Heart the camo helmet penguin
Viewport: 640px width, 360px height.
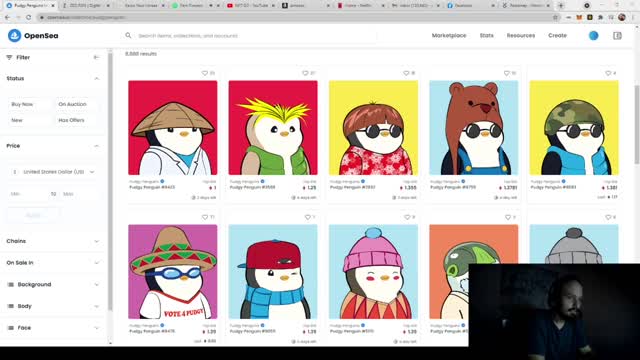[608, 73]
